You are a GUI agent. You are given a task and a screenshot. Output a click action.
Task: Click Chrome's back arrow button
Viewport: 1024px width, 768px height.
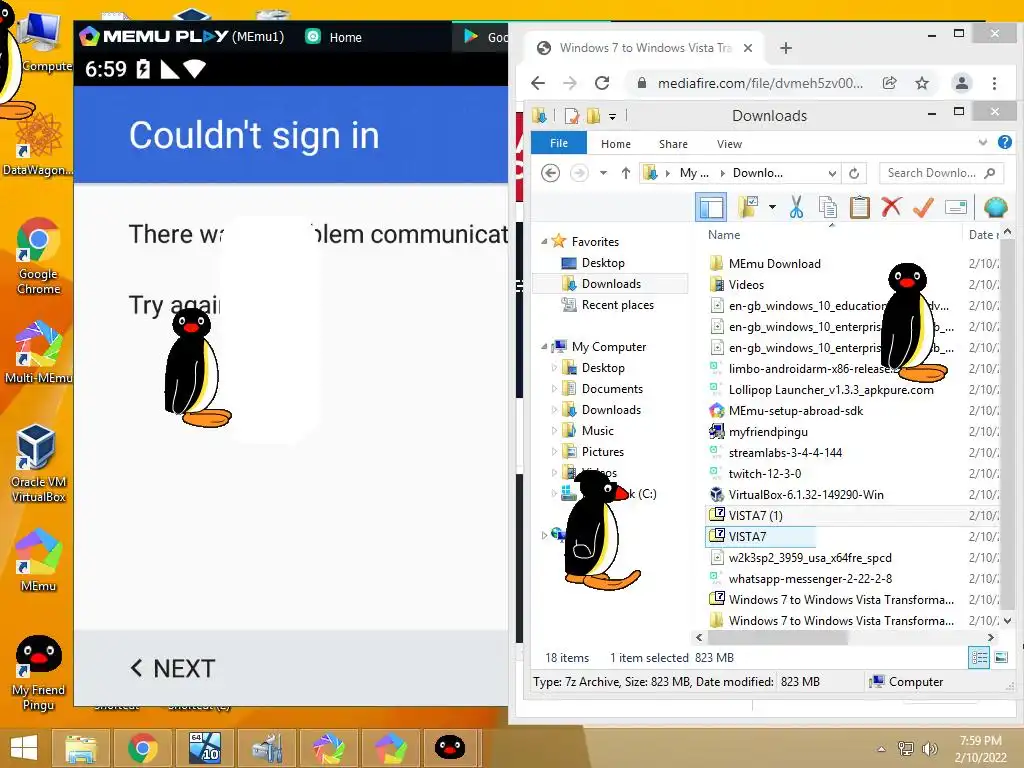pos(538,83)
